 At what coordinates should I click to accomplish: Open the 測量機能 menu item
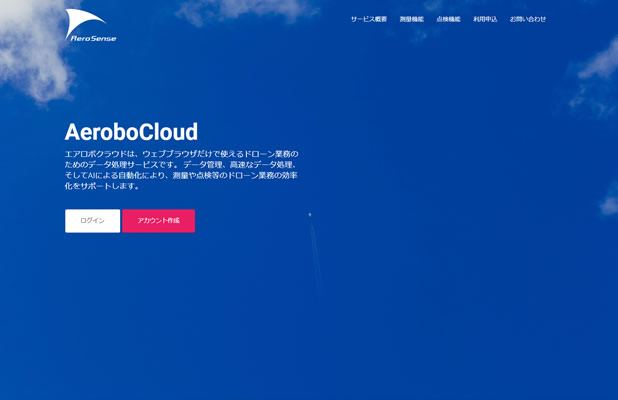tap(411, 19)
